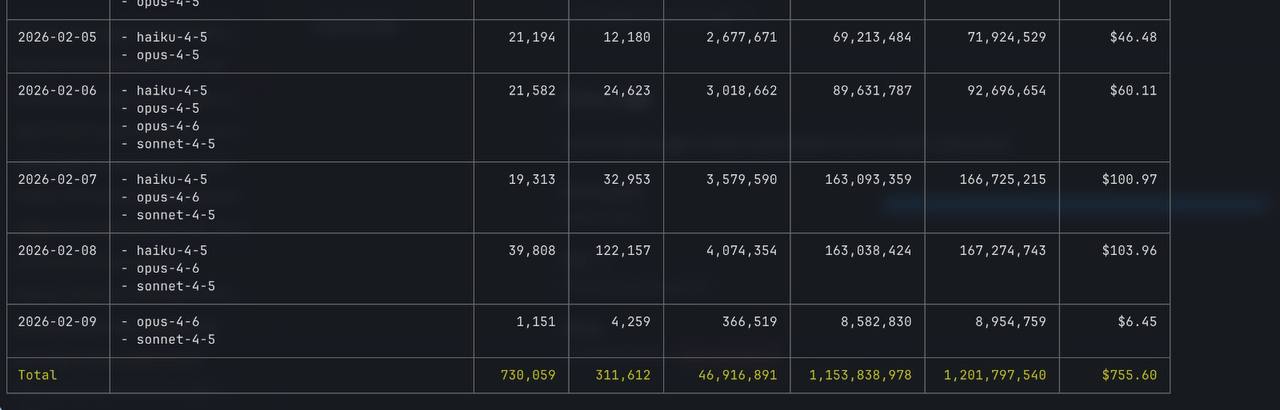Screen dimensions: 1280x410
Task: Click the $6.45 cost value
Action: point(1137,321)
